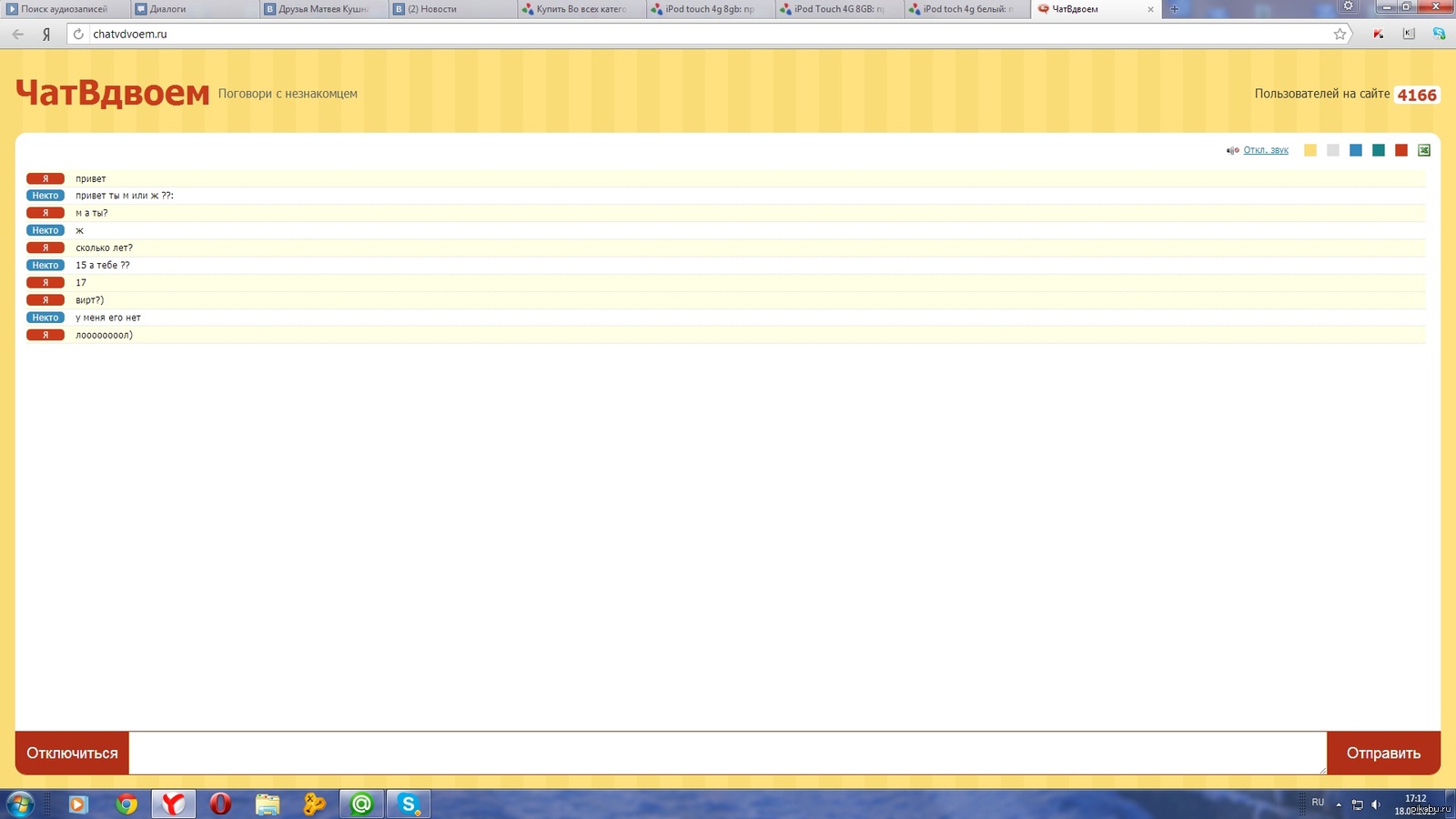
Task: Open Windows Start menu
Action: 20,804
